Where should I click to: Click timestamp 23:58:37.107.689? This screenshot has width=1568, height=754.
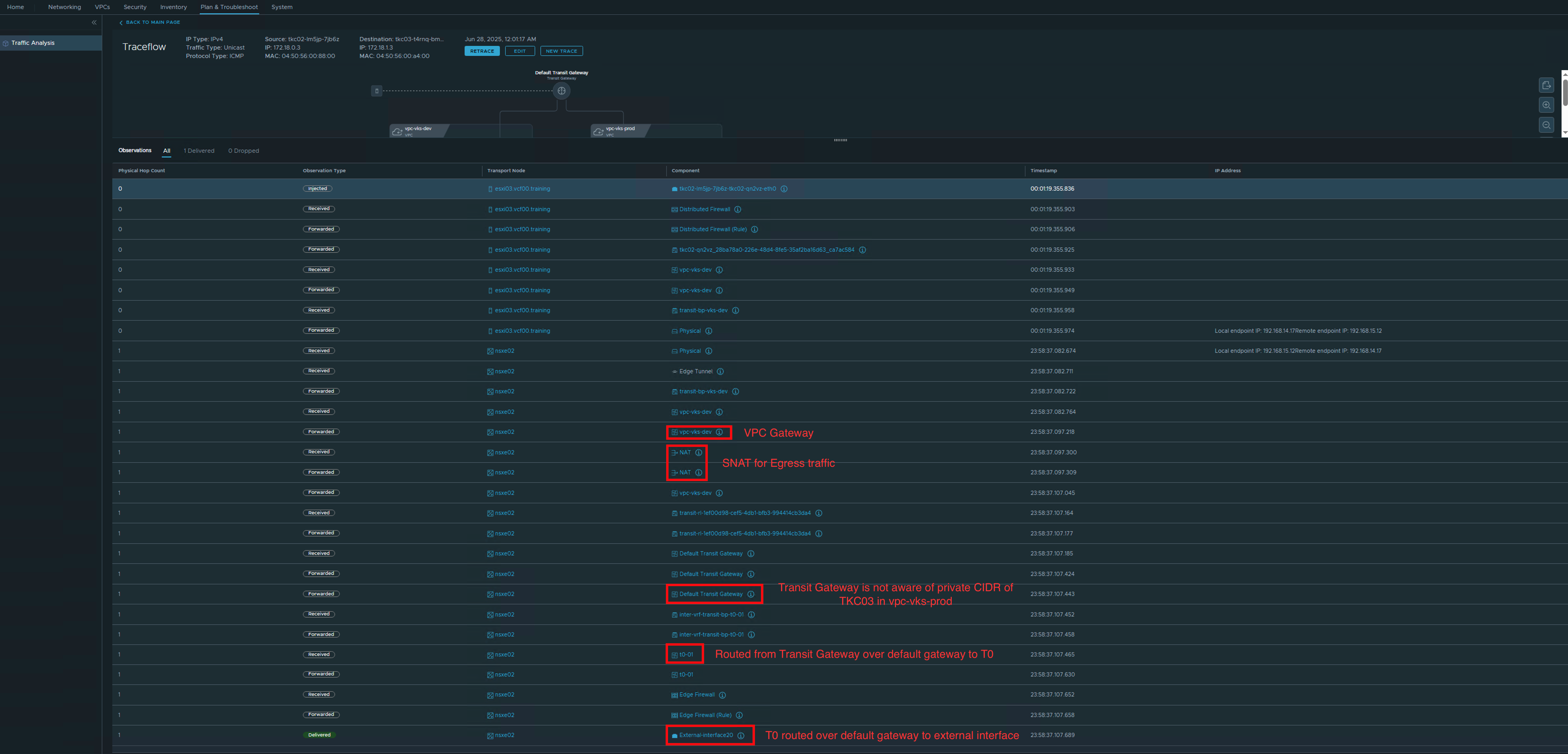[1052, 735]
